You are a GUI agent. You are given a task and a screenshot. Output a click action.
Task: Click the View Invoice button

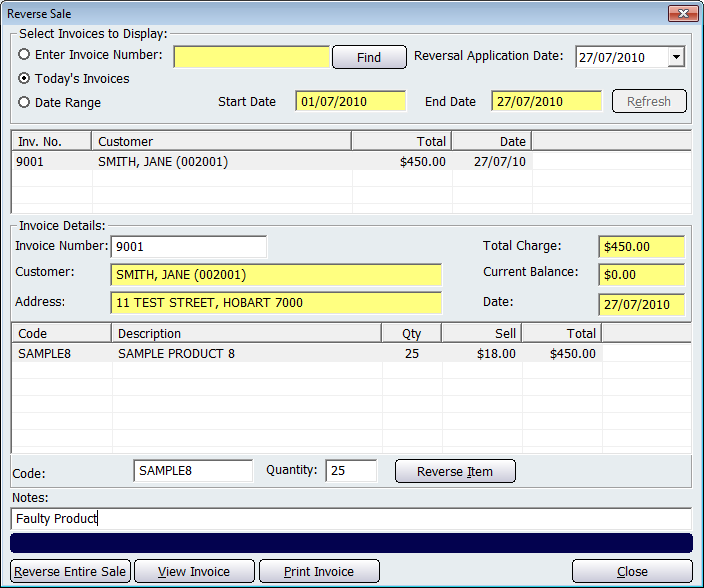pyautogui.click(x=194, y=571)
